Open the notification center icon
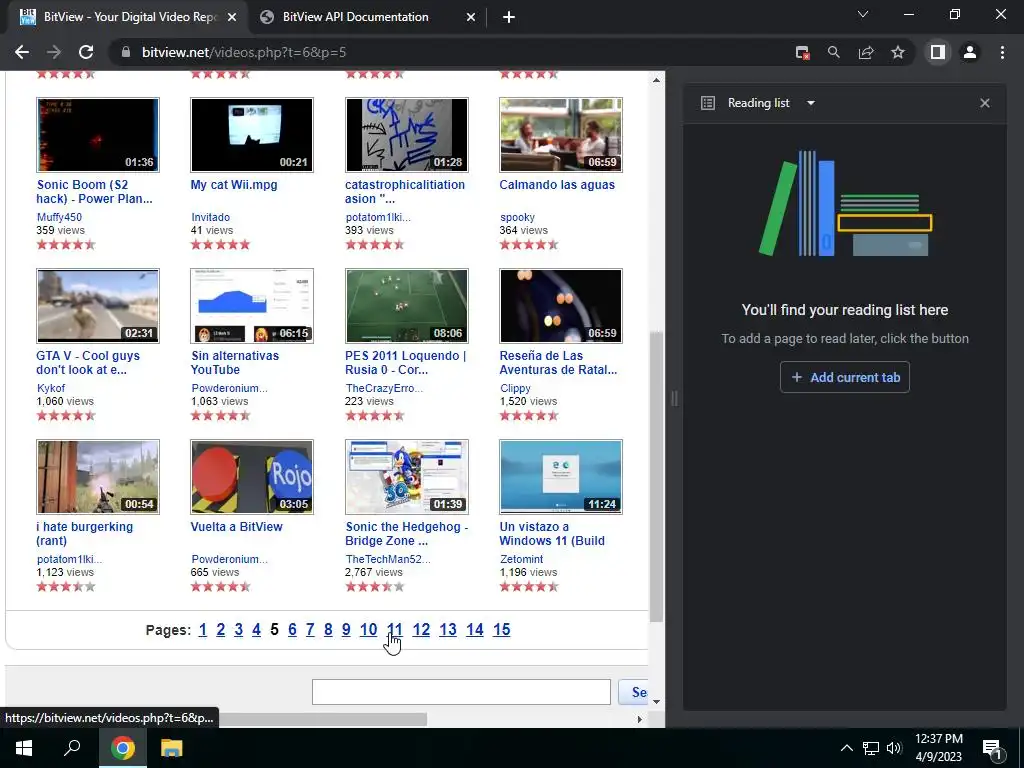1024x768 pixels. pos(992,748)
